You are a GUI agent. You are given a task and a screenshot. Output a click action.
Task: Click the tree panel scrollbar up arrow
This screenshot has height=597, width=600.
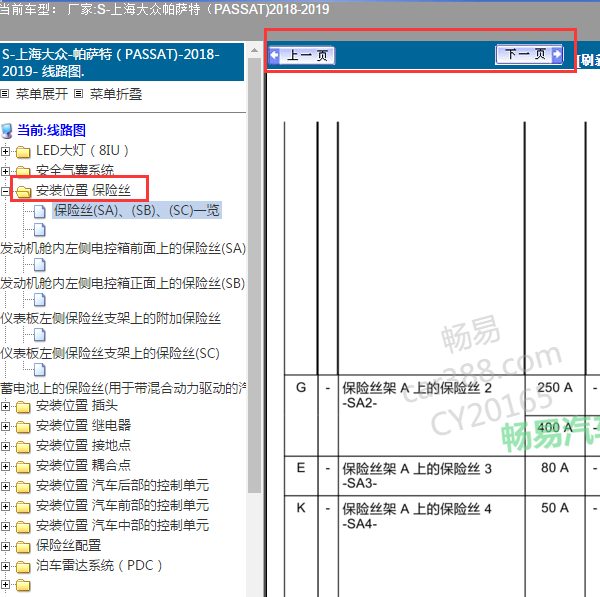[x=254, y=50]
